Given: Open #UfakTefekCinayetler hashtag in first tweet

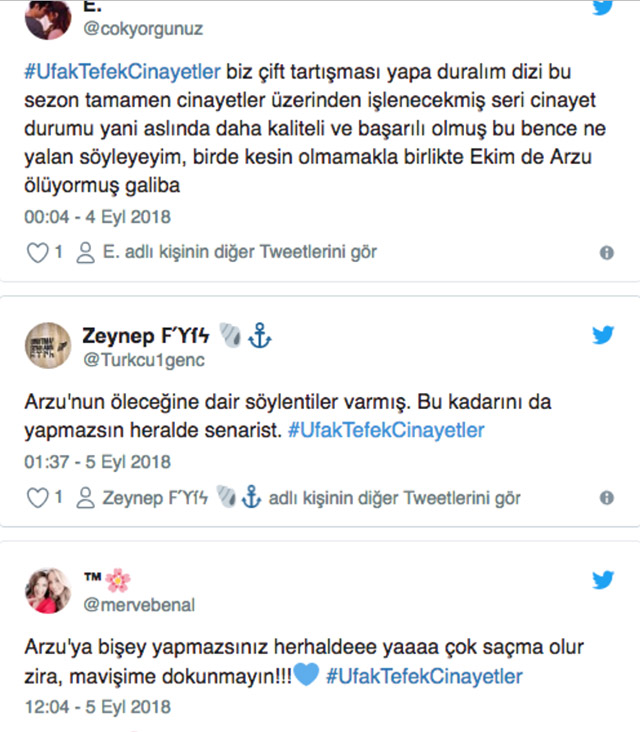Looking at the screenshot, I should 122,72.
